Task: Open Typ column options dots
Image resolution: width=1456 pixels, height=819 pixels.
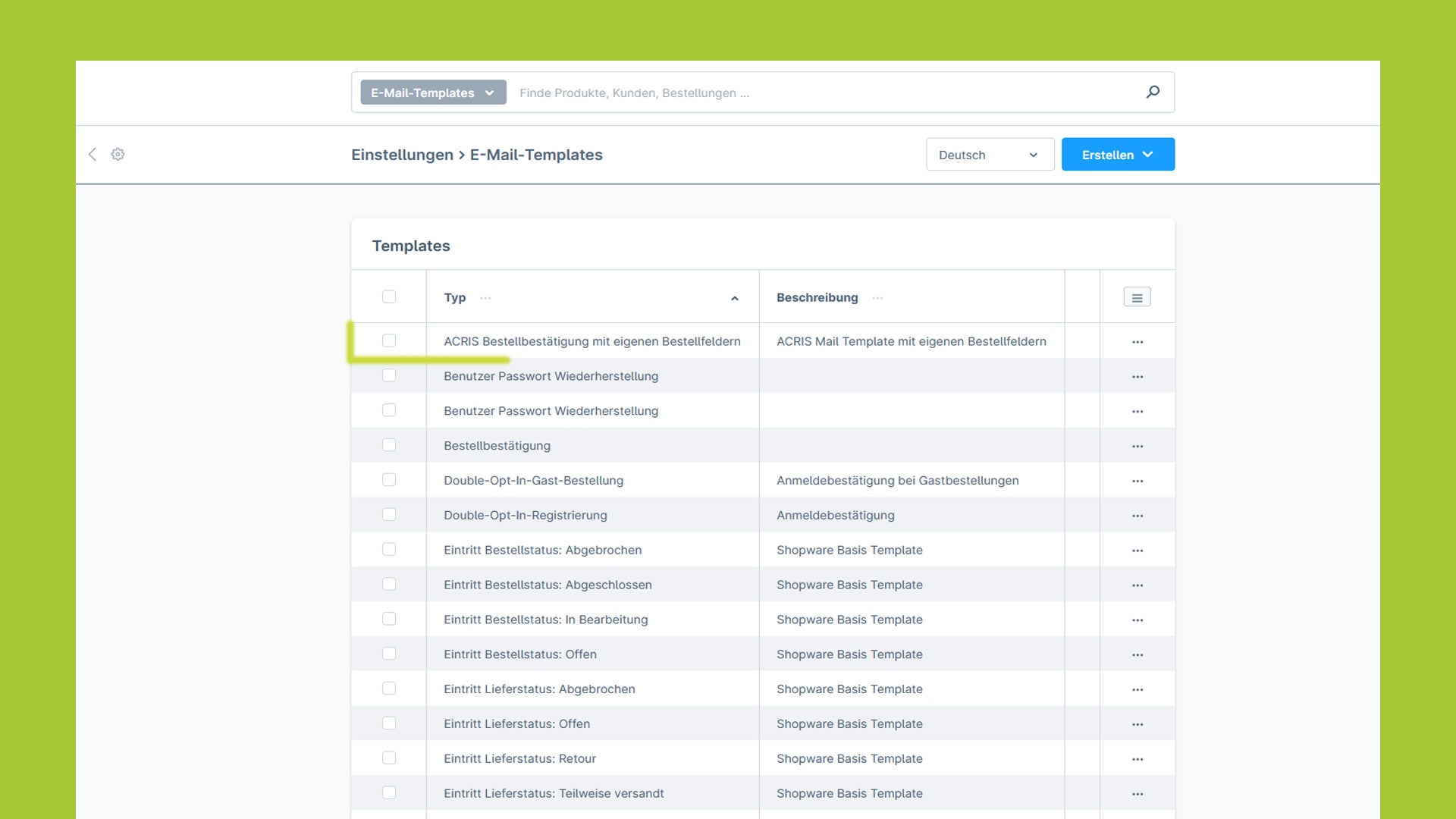Action: coord(485,298)
